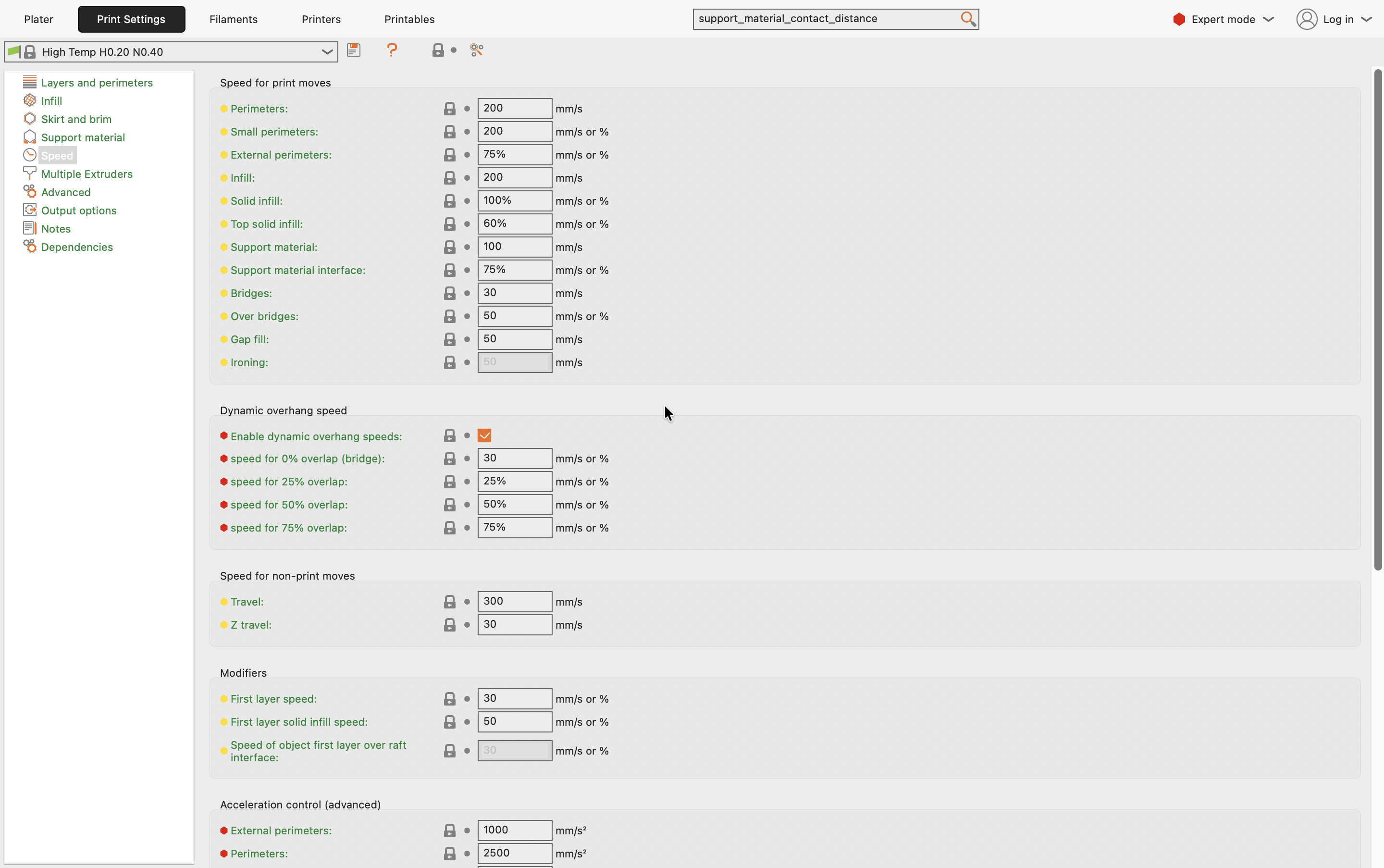
Task: Select the Print Settings tab
Action: (x=132, y=20)
